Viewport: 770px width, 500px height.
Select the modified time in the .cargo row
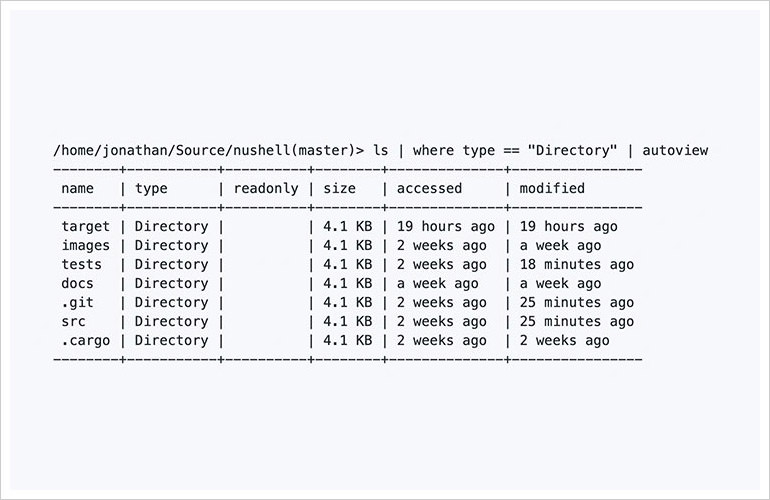point(564,341)
